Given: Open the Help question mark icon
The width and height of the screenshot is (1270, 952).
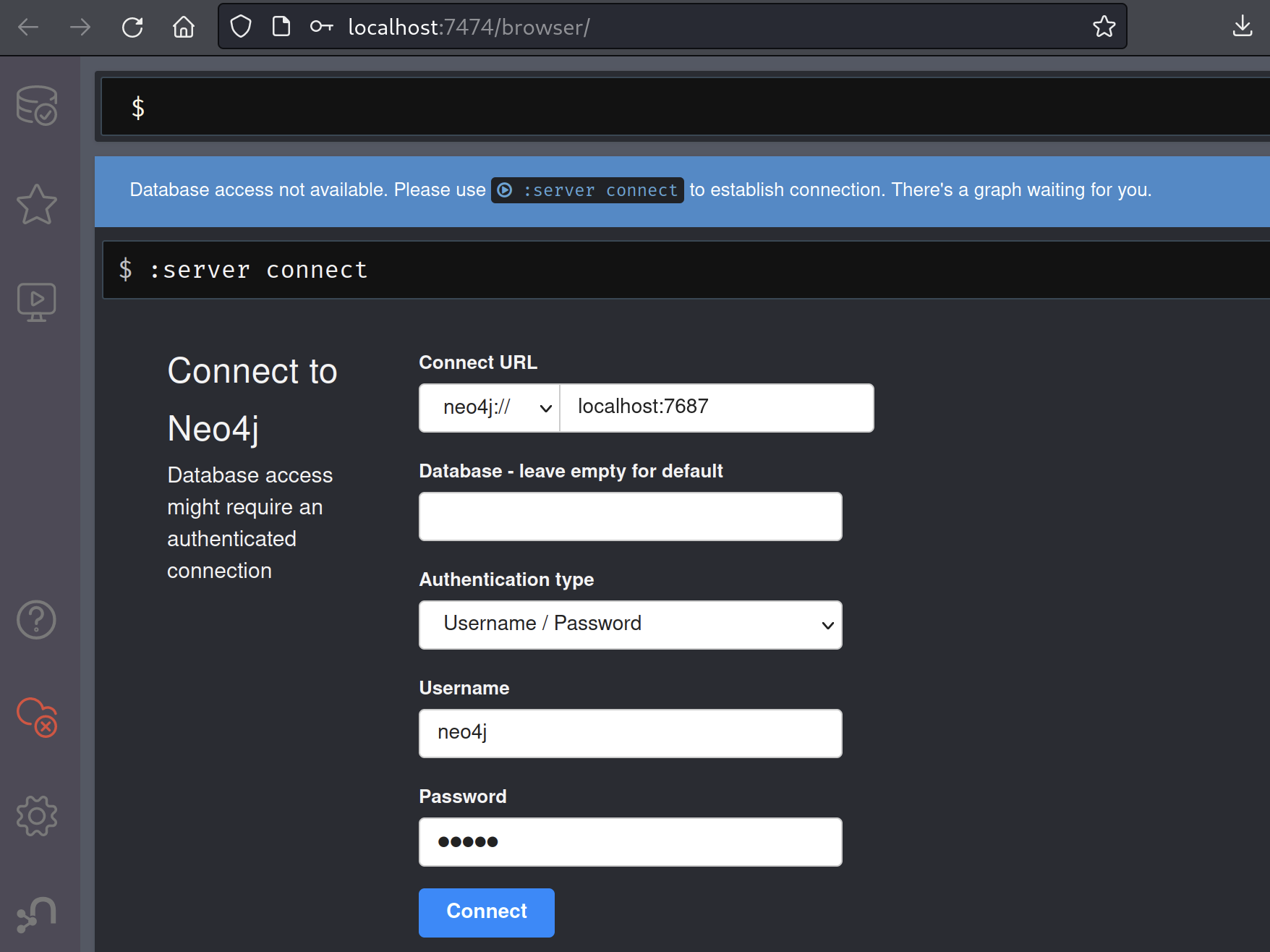Looking at the screenshot, I should 37,620.
